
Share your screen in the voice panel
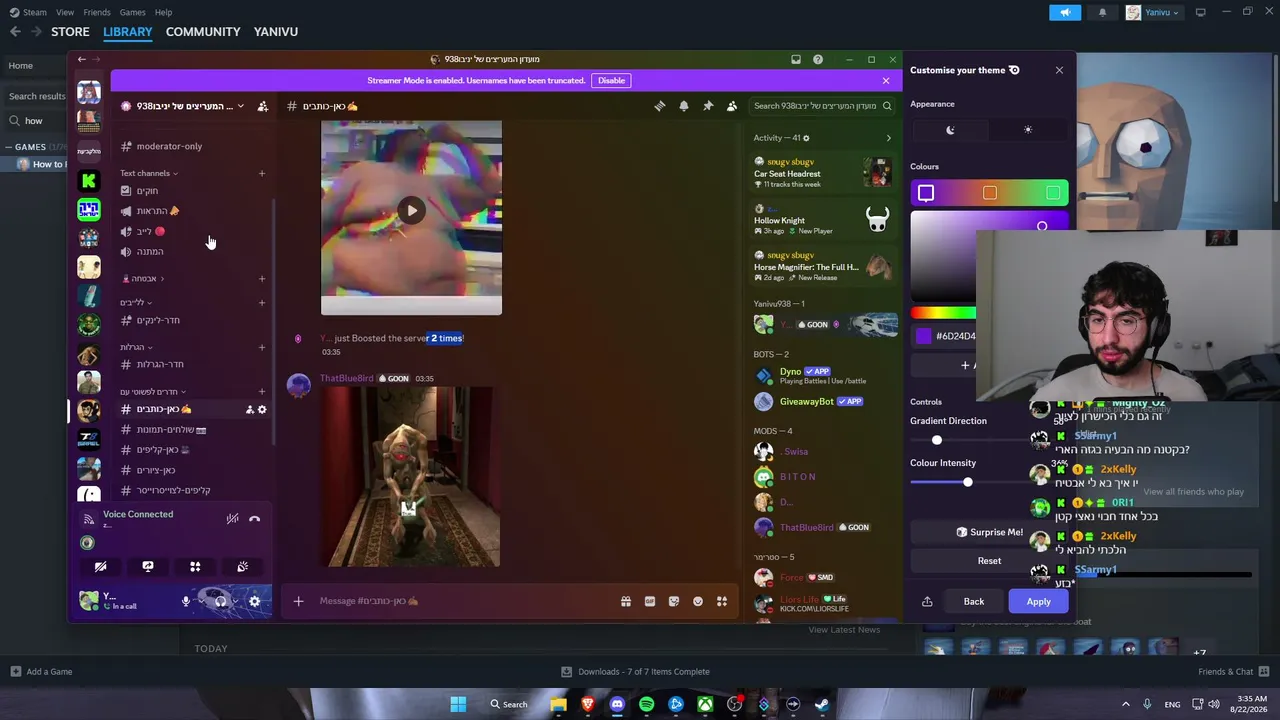pos(148,566)
